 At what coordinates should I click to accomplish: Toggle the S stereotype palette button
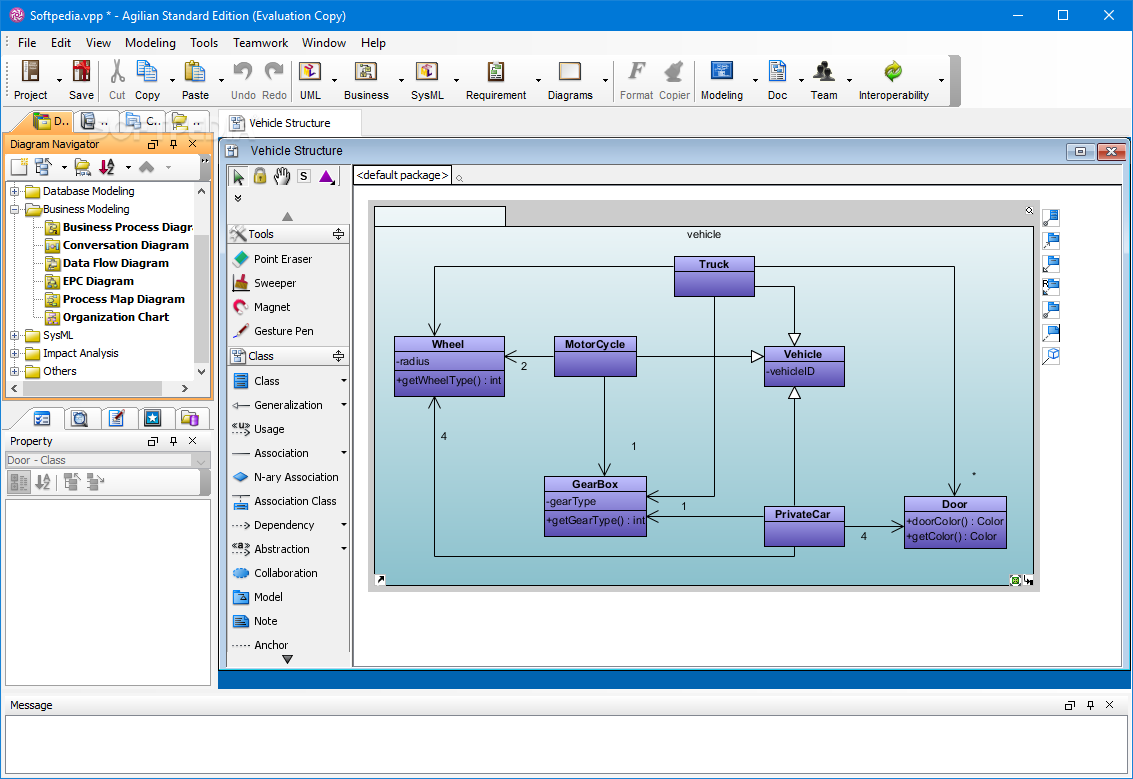pos(303,176)
